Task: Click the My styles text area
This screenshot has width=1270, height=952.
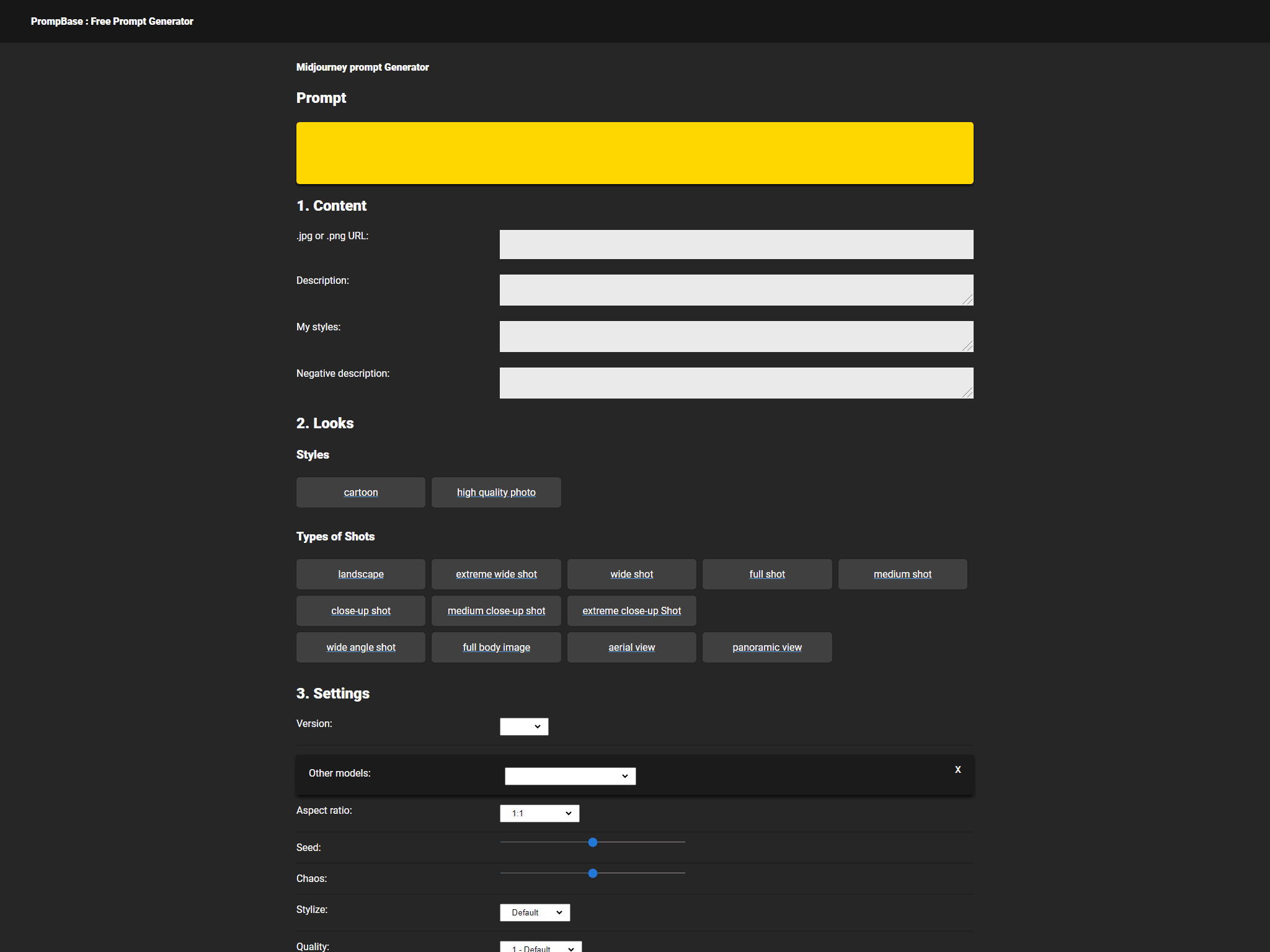Action: (x=737, y=337)
